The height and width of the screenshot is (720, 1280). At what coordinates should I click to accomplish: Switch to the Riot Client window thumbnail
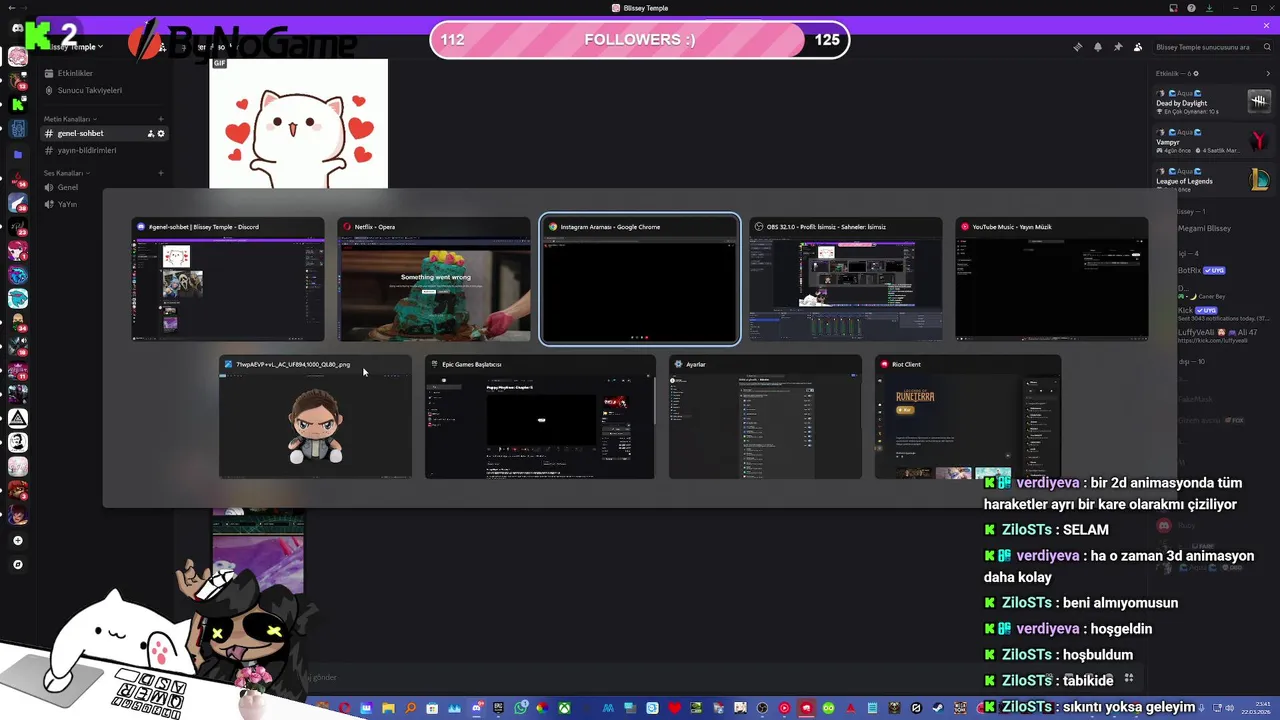tap(968, 417)
